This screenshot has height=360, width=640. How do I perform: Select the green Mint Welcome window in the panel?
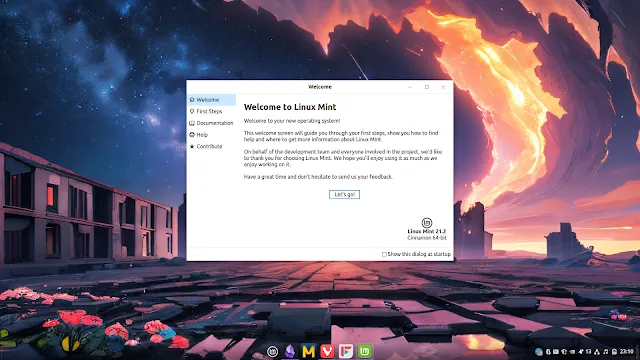[364, 351]
